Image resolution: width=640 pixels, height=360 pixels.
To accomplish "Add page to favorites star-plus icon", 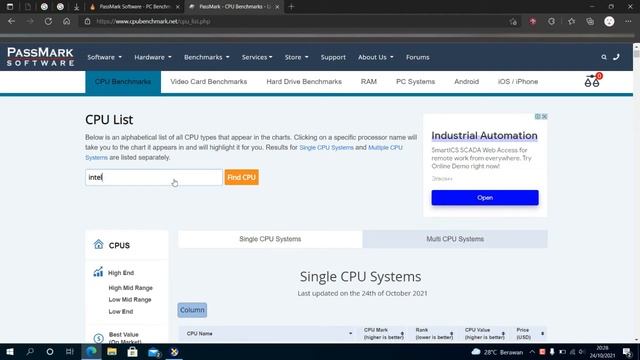I will [x=513, y=22].
